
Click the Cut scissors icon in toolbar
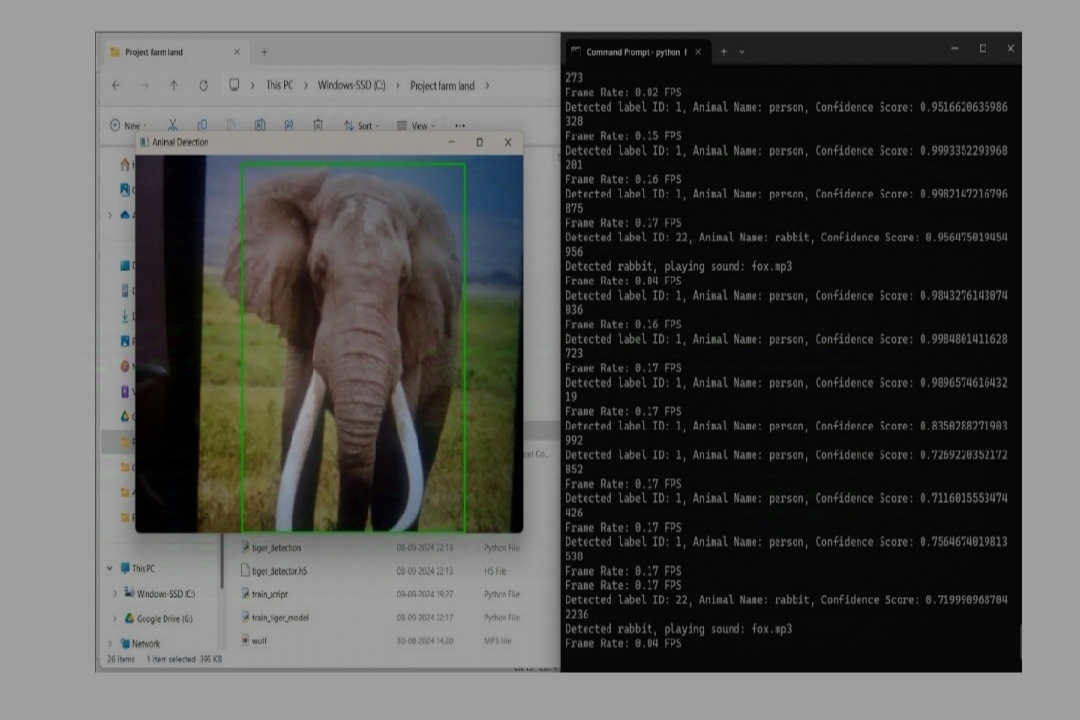click(x=173, y=125)
